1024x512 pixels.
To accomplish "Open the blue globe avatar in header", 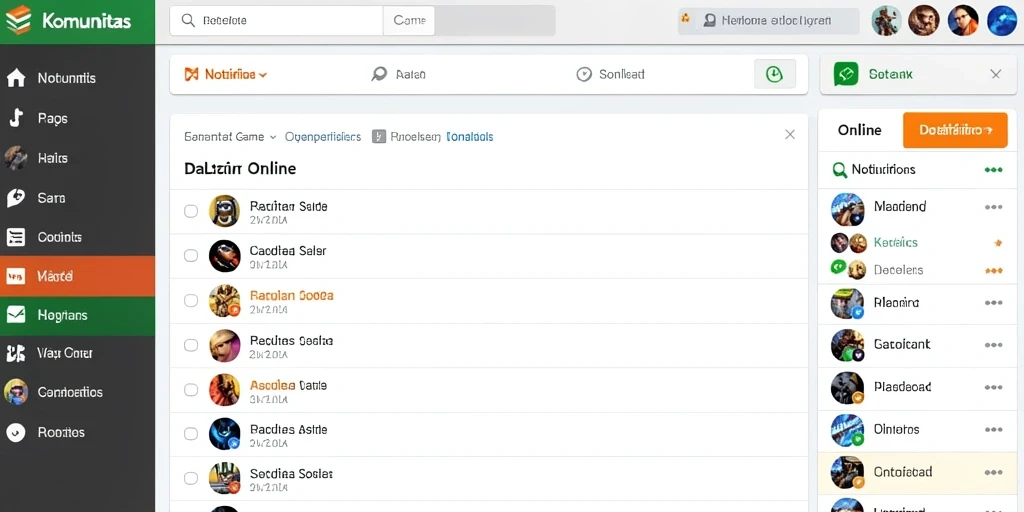I will click(1002, 20).
